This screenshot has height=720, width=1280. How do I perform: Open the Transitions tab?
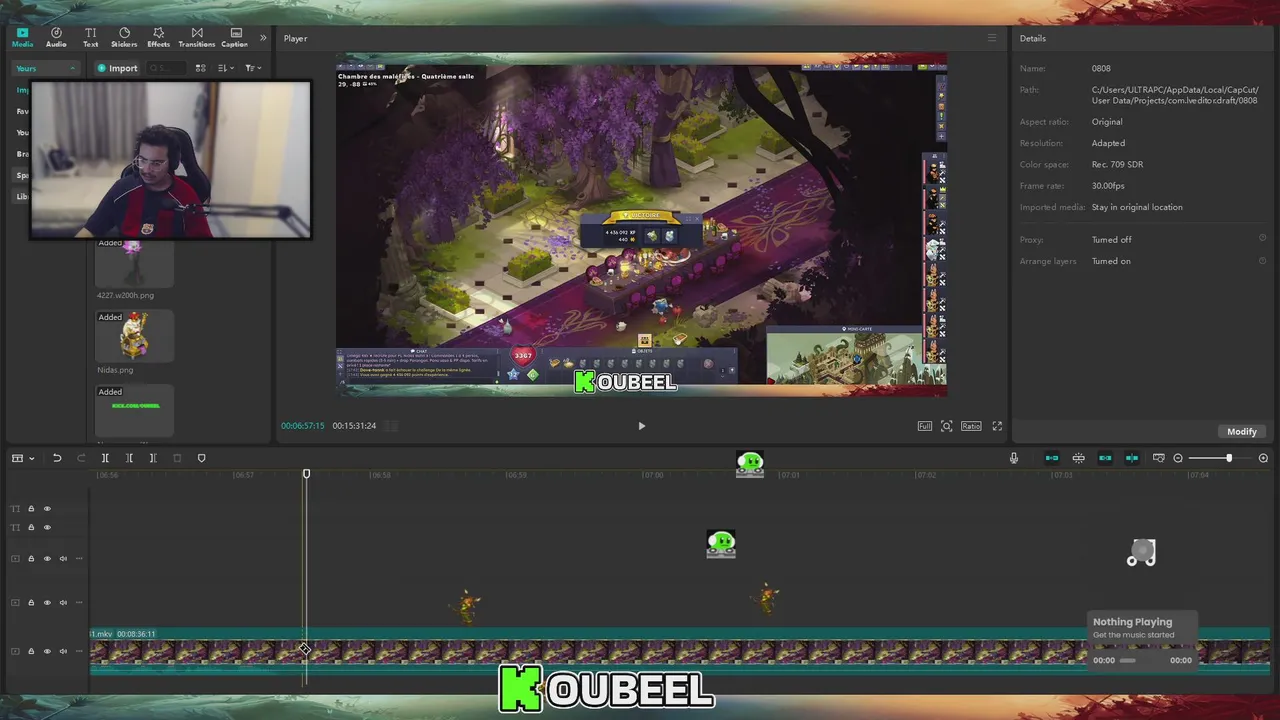196,38
